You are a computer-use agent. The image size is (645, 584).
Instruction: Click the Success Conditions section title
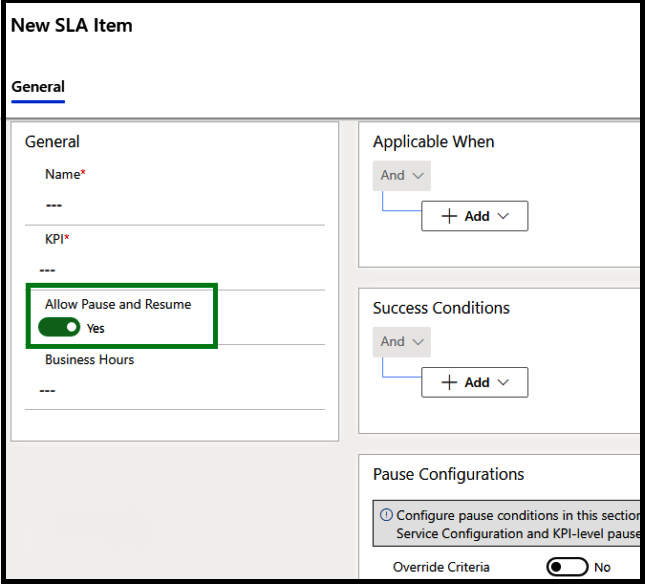[441, 308]
